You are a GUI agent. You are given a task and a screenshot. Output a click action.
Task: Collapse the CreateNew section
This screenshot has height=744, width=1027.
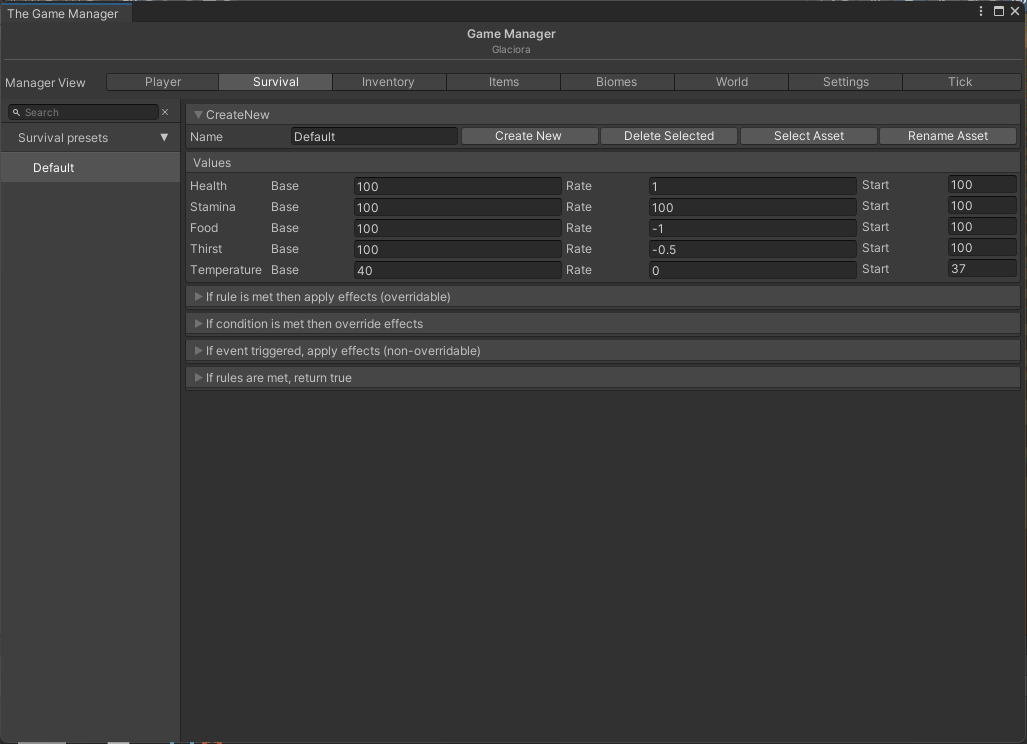[199, 115]
